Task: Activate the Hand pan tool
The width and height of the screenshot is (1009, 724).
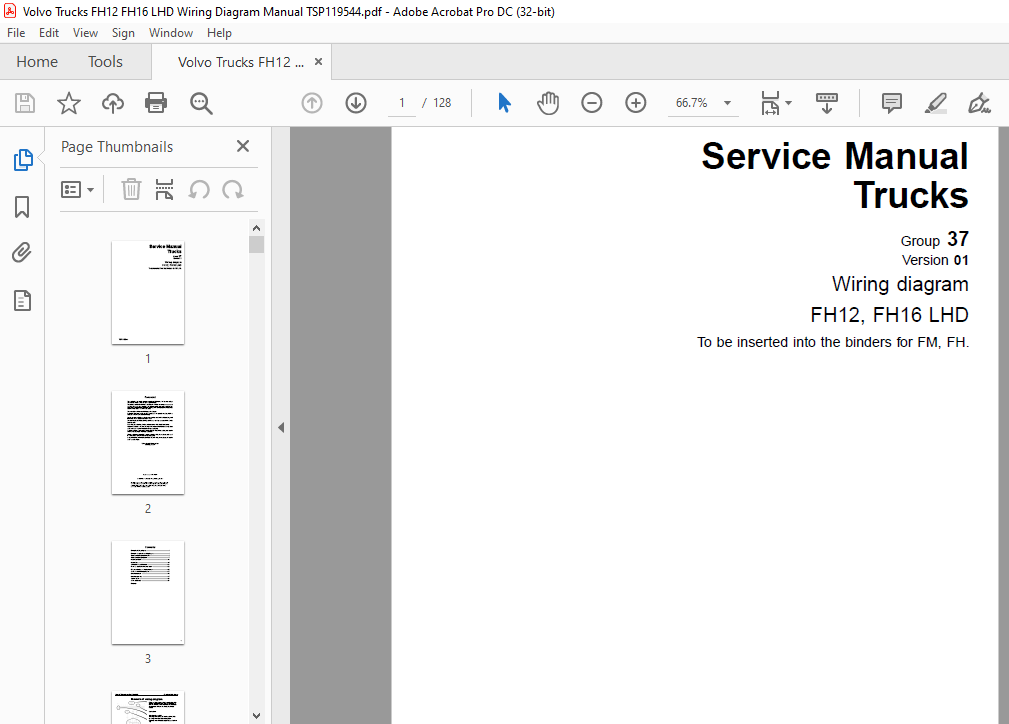Action: 548,103
